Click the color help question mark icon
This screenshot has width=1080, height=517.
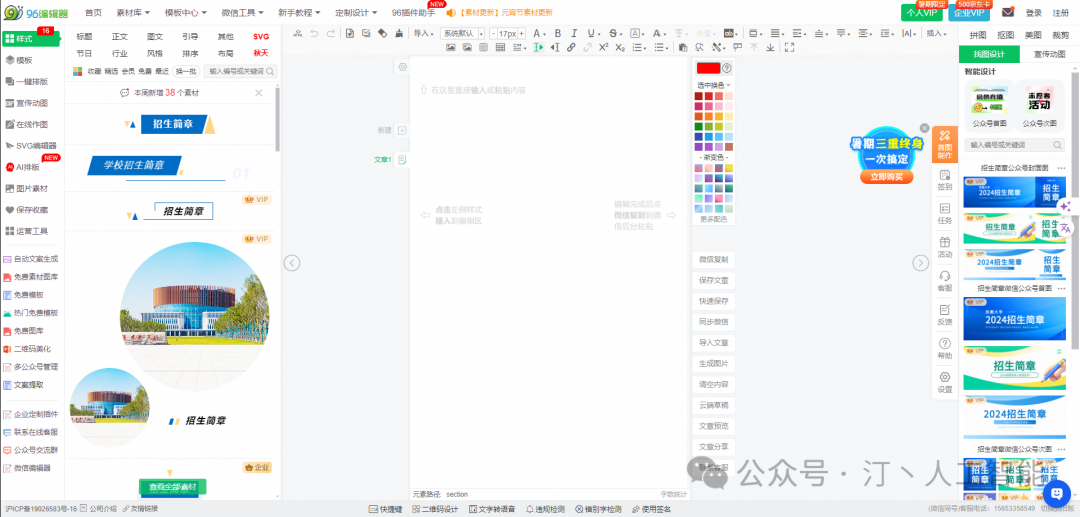click(727, 68)
